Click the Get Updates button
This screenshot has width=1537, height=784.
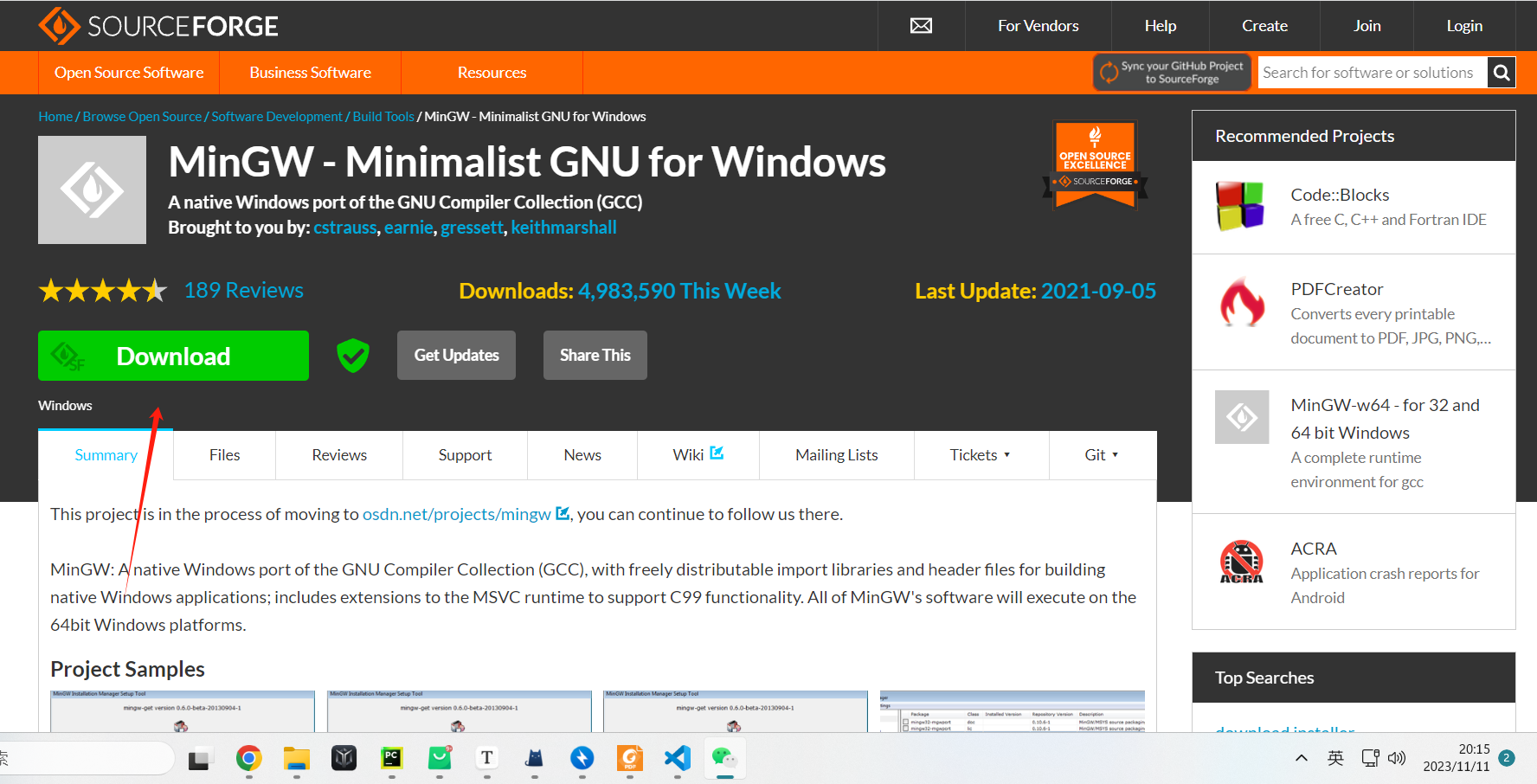pos(456,356)
